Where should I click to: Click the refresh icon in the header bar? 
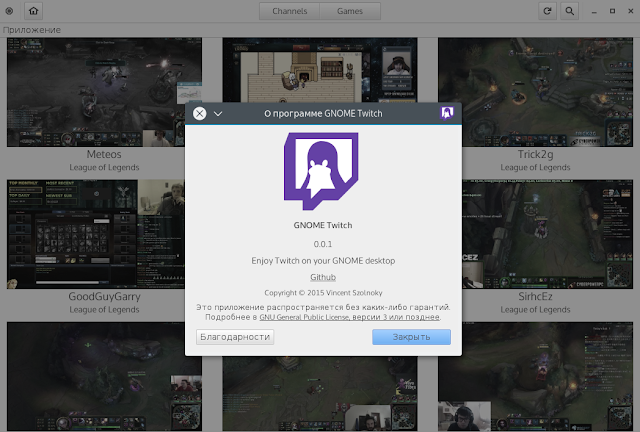coord(547,11)
